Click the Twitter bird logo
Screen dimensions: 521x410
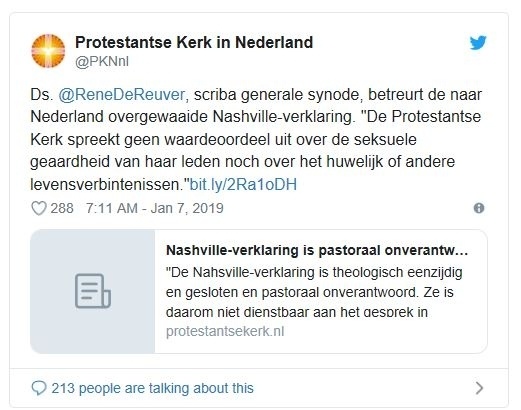(x=478, y=43)
